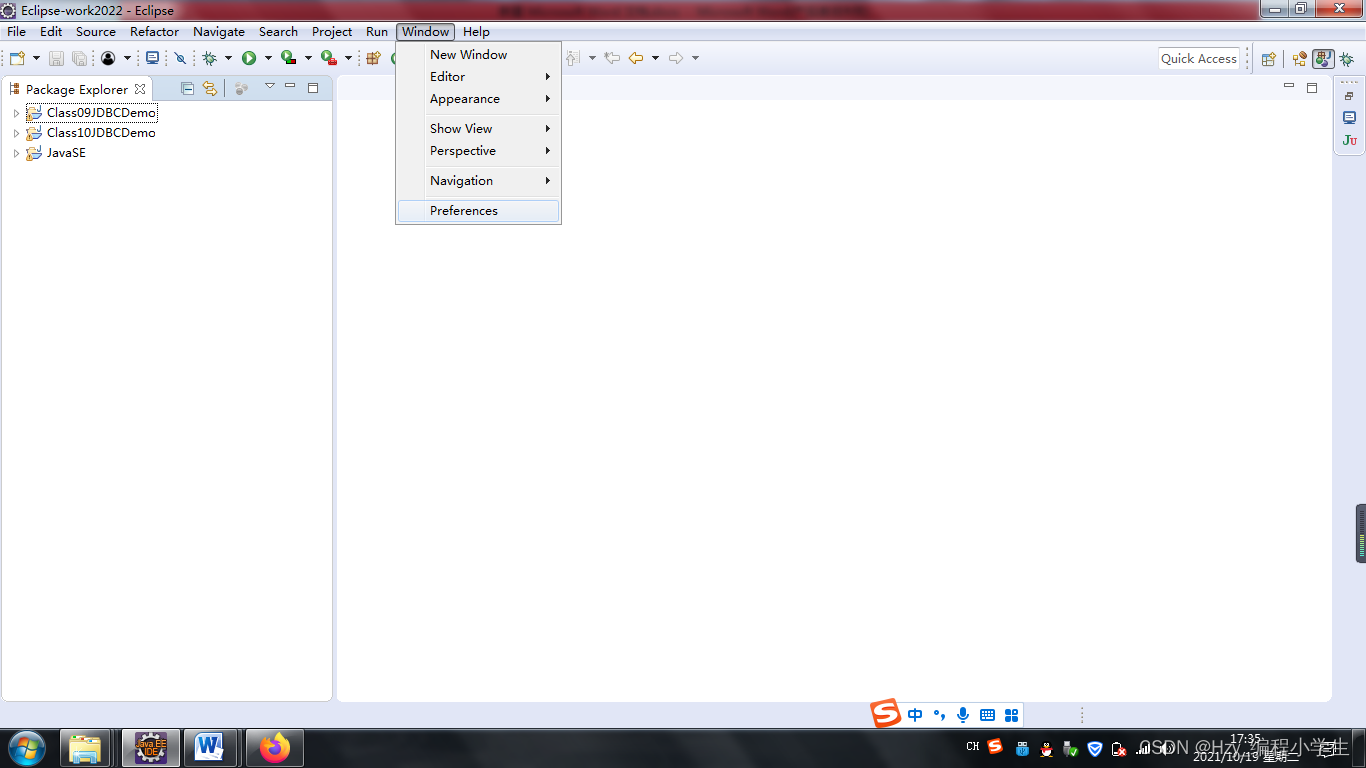Switch to the Java perspective
This screenshot has height=768, width=1366.
click(1323, 59)
